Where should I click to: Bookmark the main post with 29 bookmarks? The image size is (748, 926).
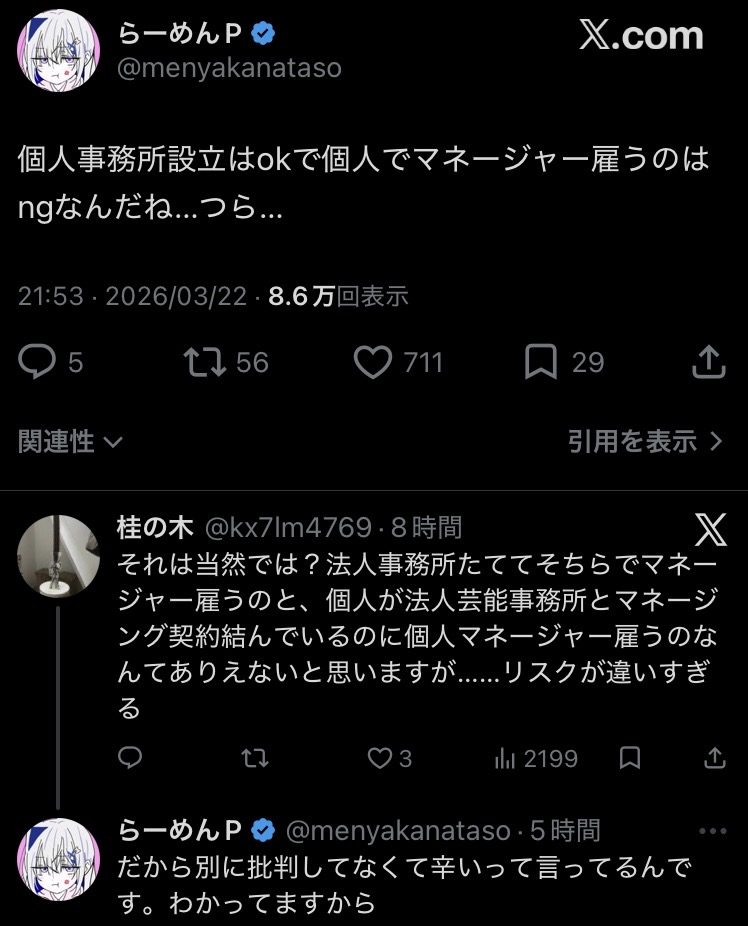click(x=541, y=362)
